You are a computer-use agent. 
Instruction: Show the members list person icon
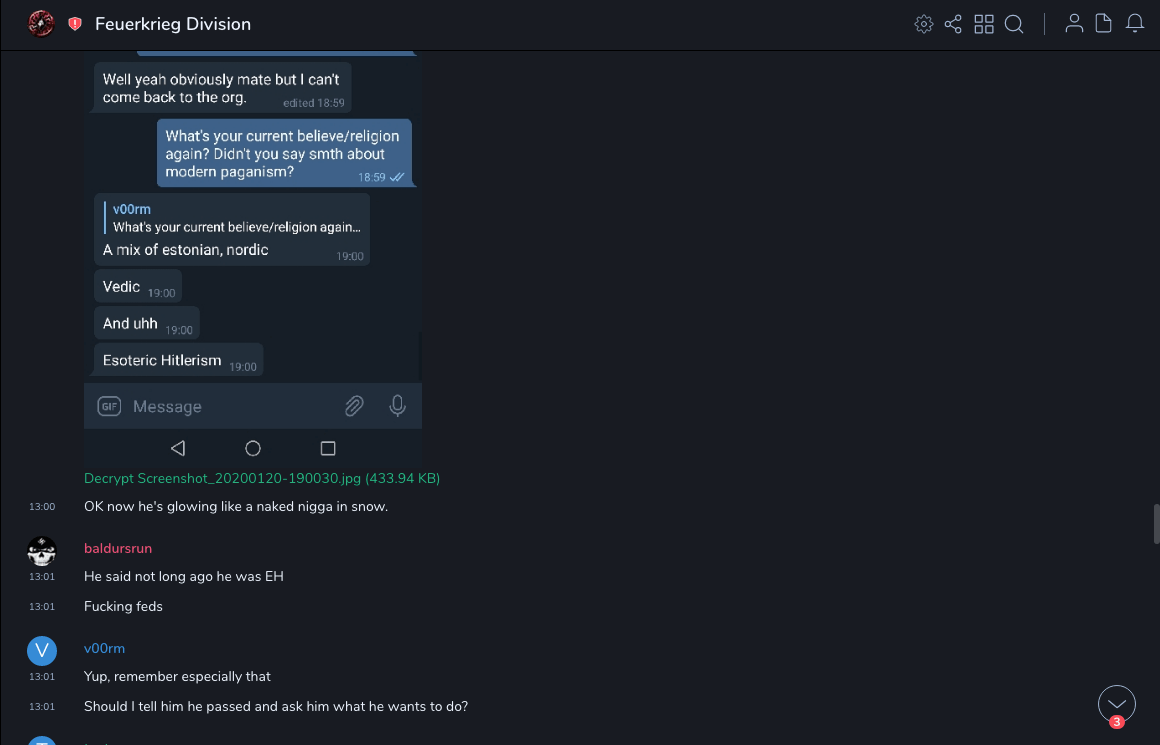coord(1074,24)
